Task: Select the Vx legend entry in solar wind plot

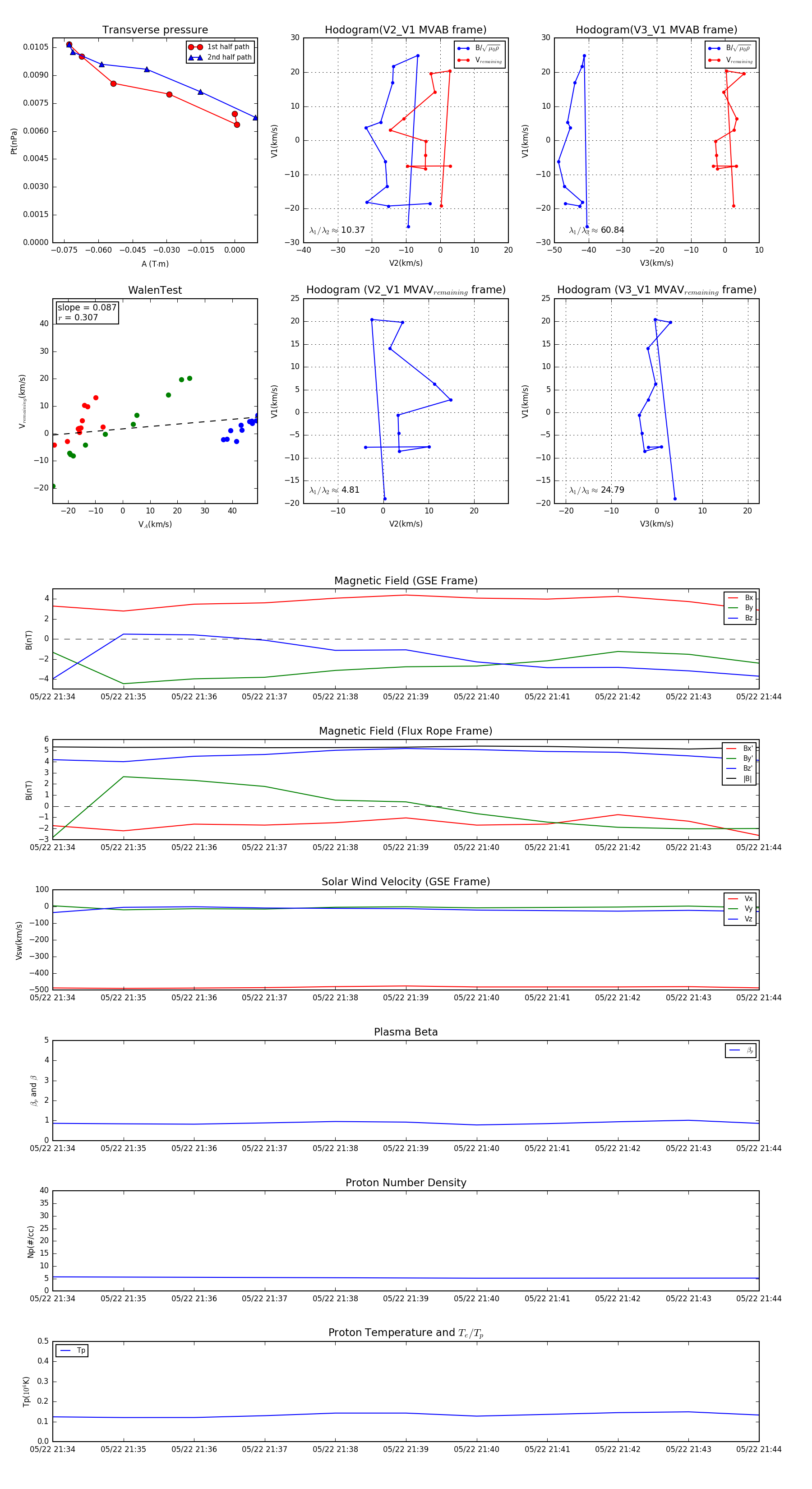Action: pos(740,898)
